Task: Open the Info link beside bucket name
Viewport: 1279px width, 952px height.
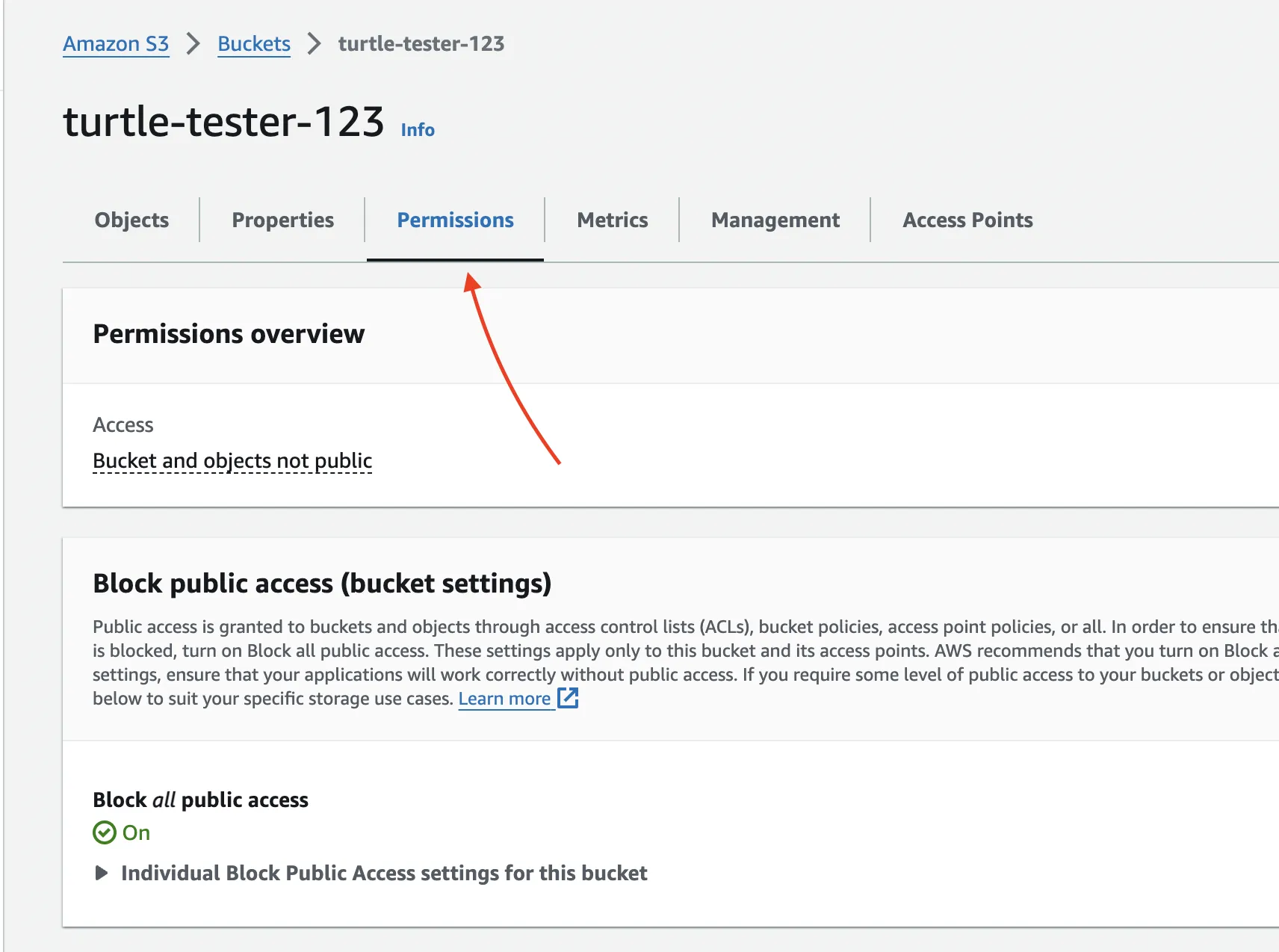Action: coord(417,130)
